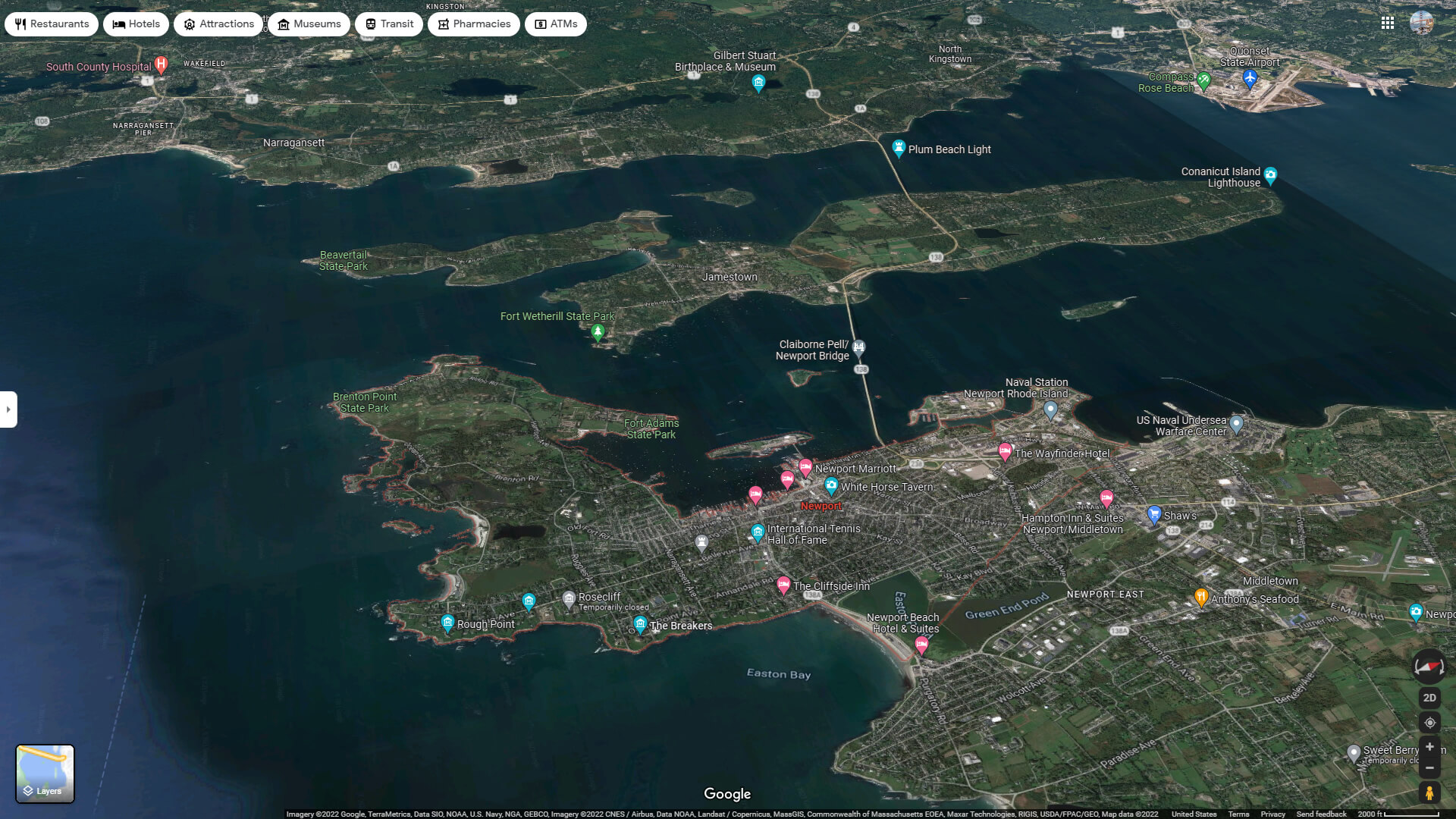
Task: Select the Plum Beach Light marker
Action: (x=898, y=146)
